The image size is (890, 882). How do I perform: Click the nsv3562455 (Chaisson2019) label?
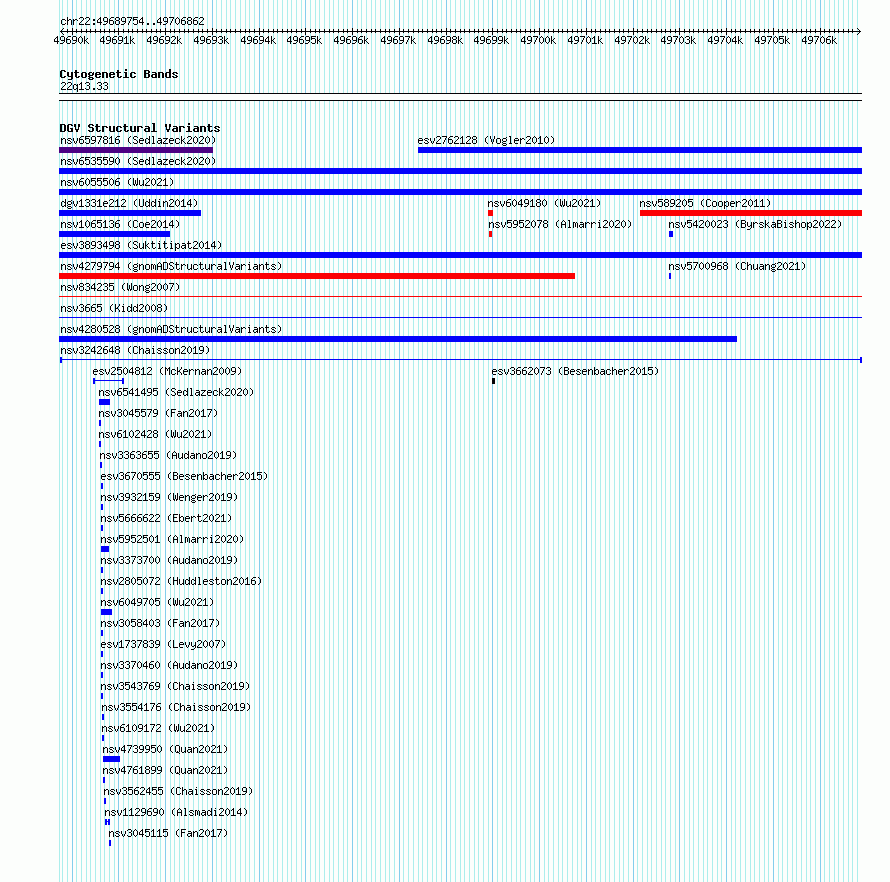pyautogui.click(x=178, y=791)
